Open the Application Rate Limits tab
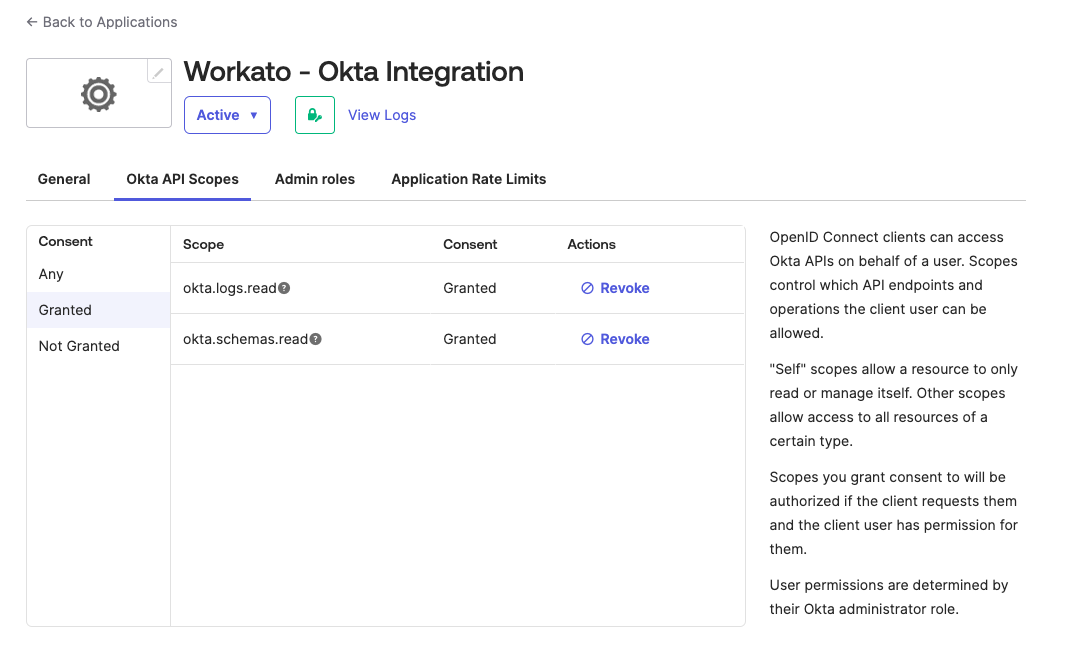Screen dimensions: 1074x666 point(468,179)
